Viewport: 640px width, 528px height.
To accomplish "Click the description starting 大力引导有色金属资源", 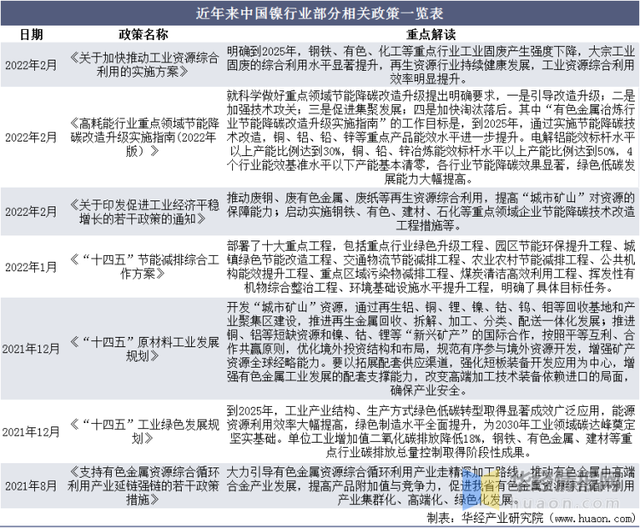I will click(431, 486).
